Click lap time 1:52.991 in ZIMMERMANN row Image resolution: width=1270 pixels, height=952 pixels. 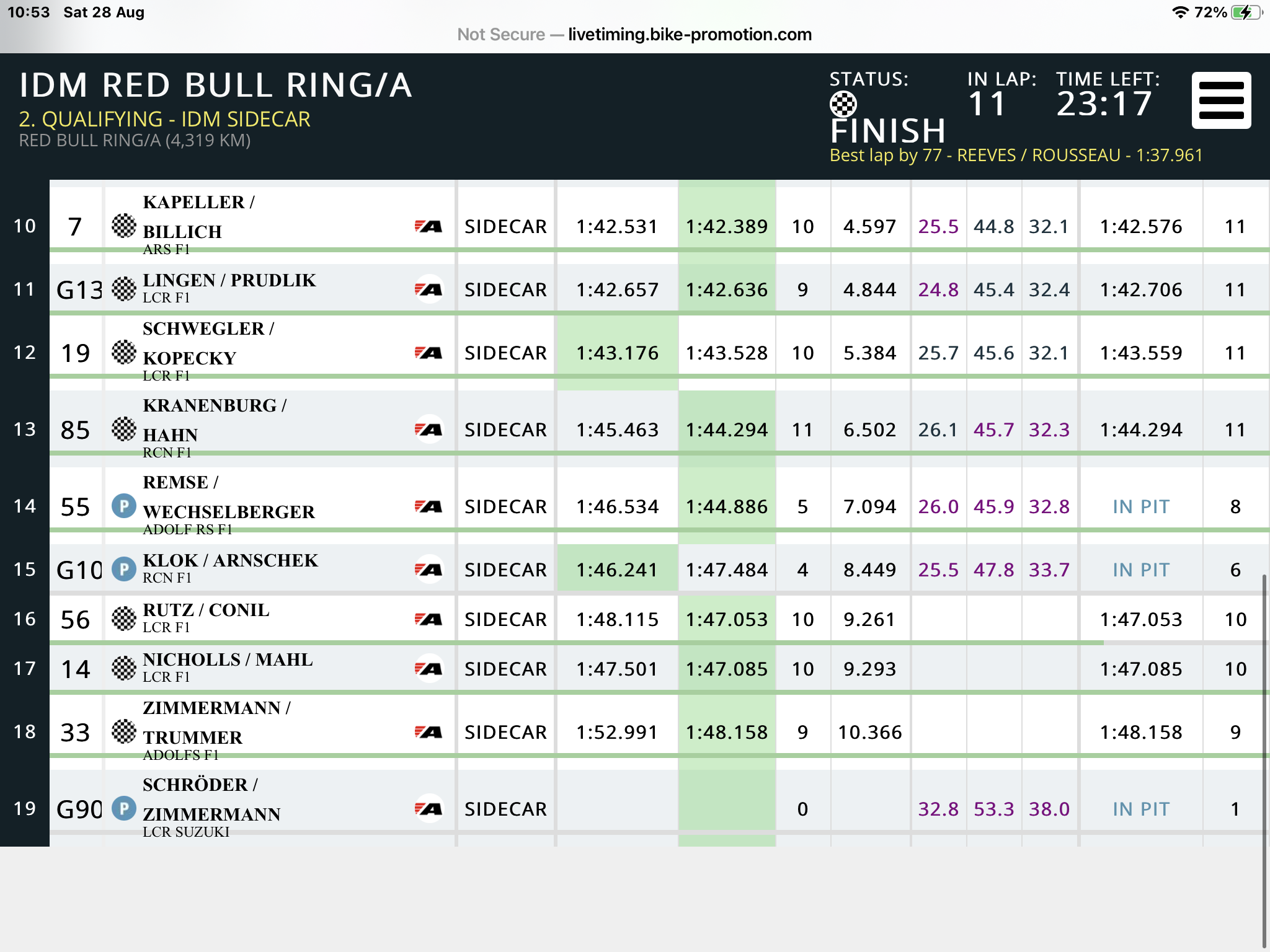click(617, 732)
